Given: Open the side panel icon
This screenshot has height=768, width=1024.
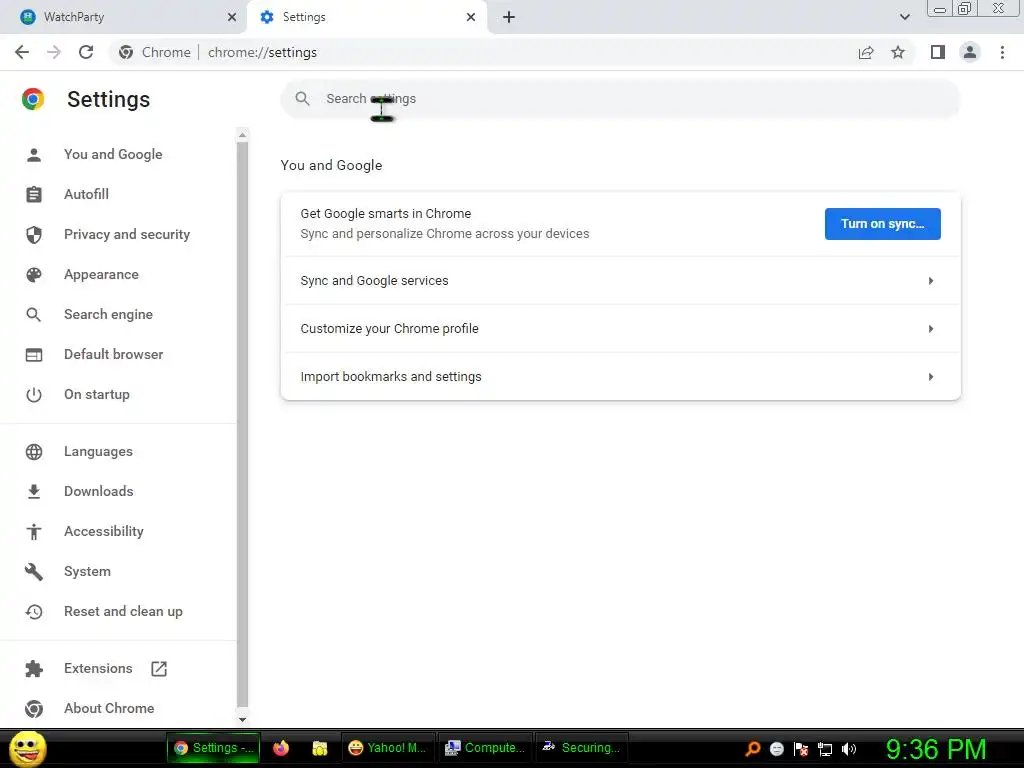Looking at the screenshot, I should pyautogui.click(x=938, y=52).
